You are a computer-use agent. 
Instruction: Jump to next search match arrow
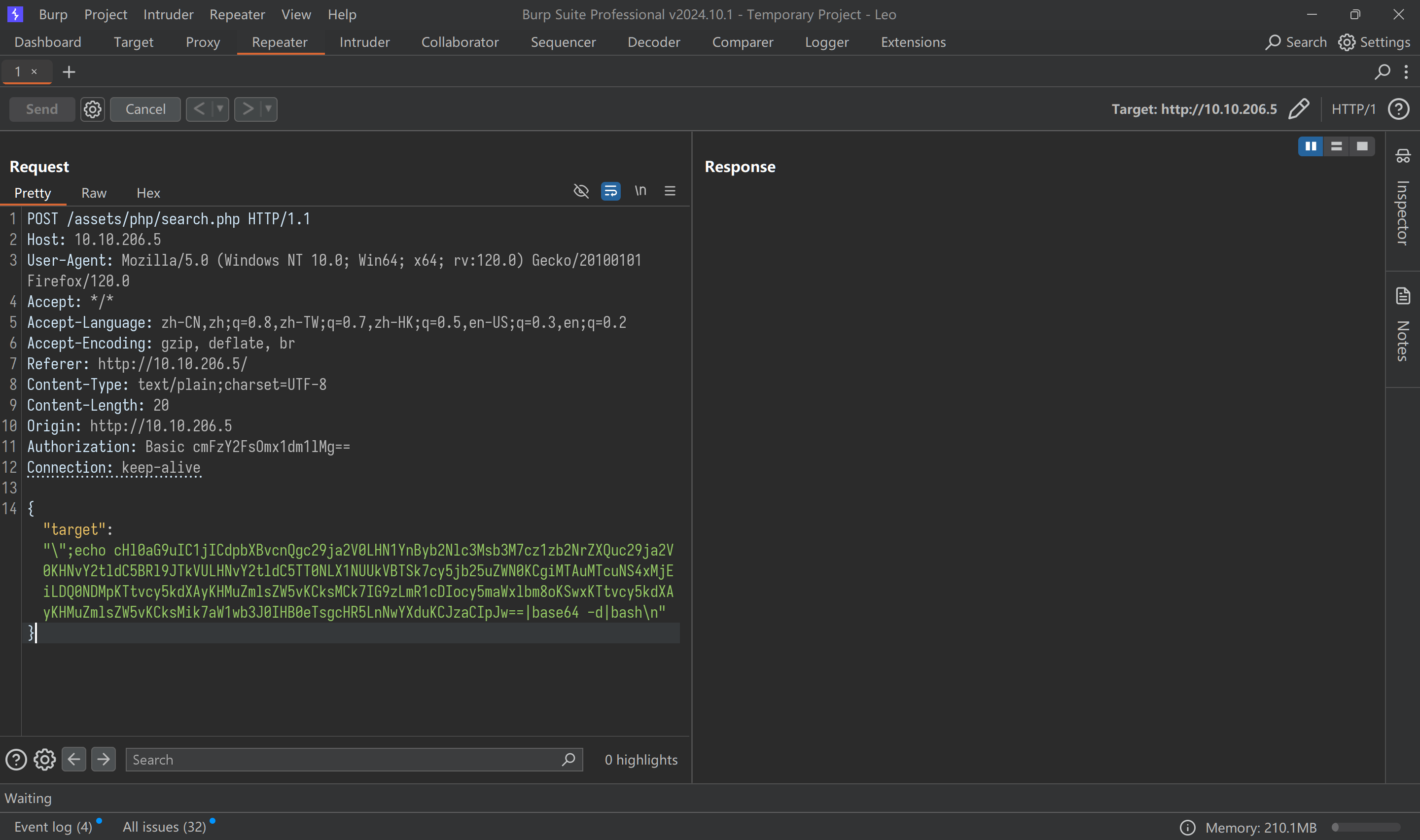click(104, 759)
